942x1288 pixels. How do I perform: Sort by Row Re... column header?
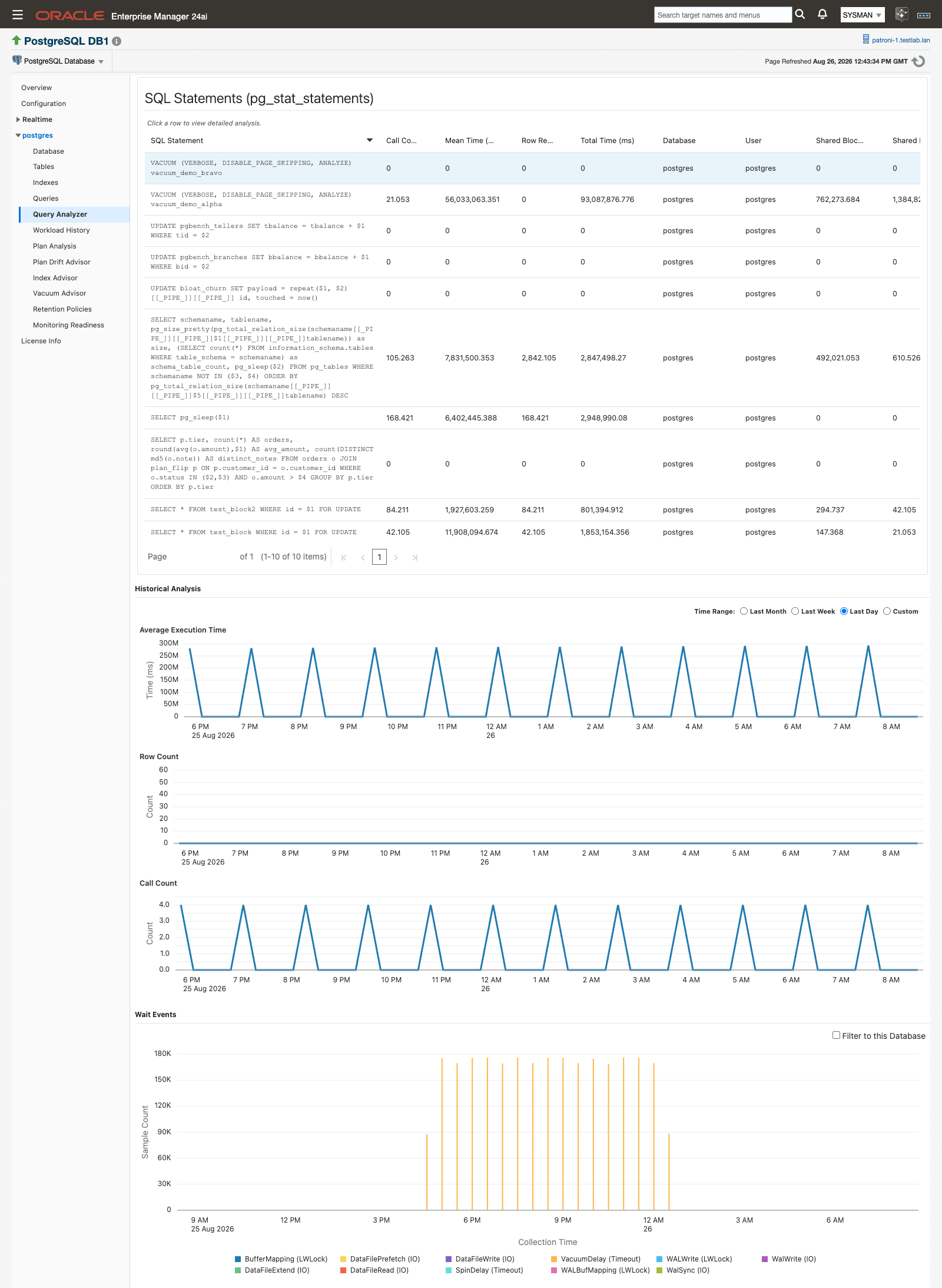point(537,141)
